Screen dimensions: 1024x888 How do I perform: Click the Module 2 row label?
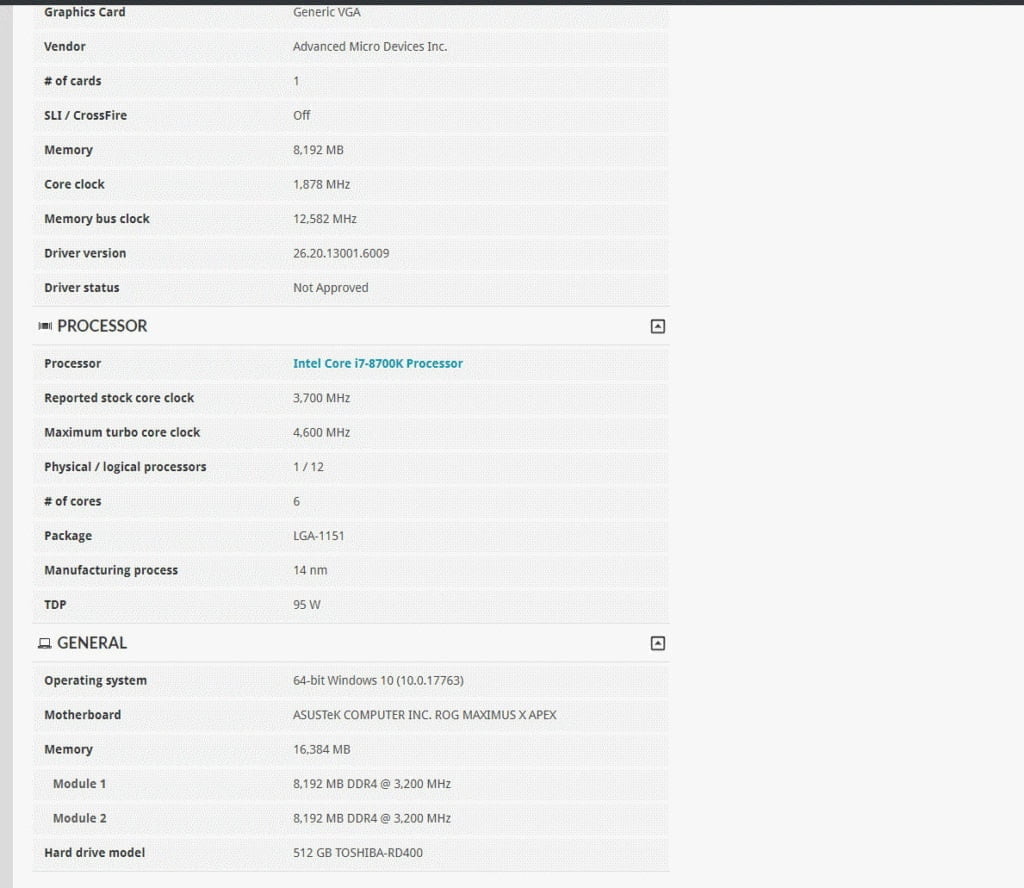[x=79, y=819]
